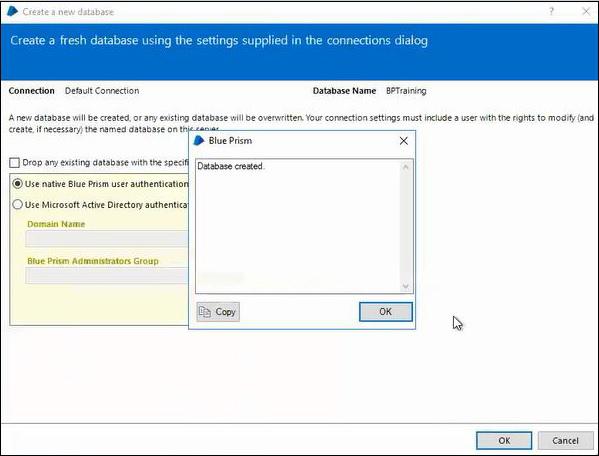Click the Blue Prism Administrators Group label
599x456 pixels.
click(x=93, y=261)
